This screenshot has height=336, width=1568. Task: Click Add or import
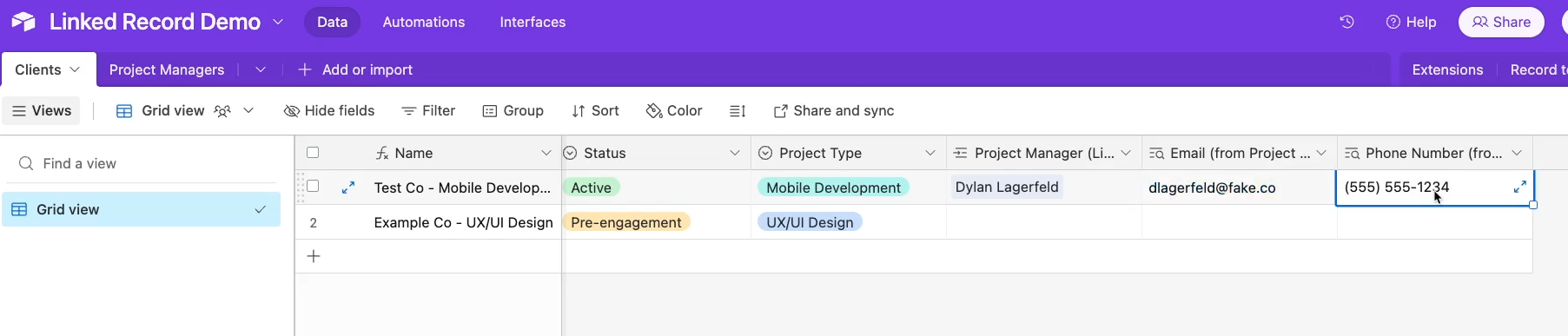355,69
